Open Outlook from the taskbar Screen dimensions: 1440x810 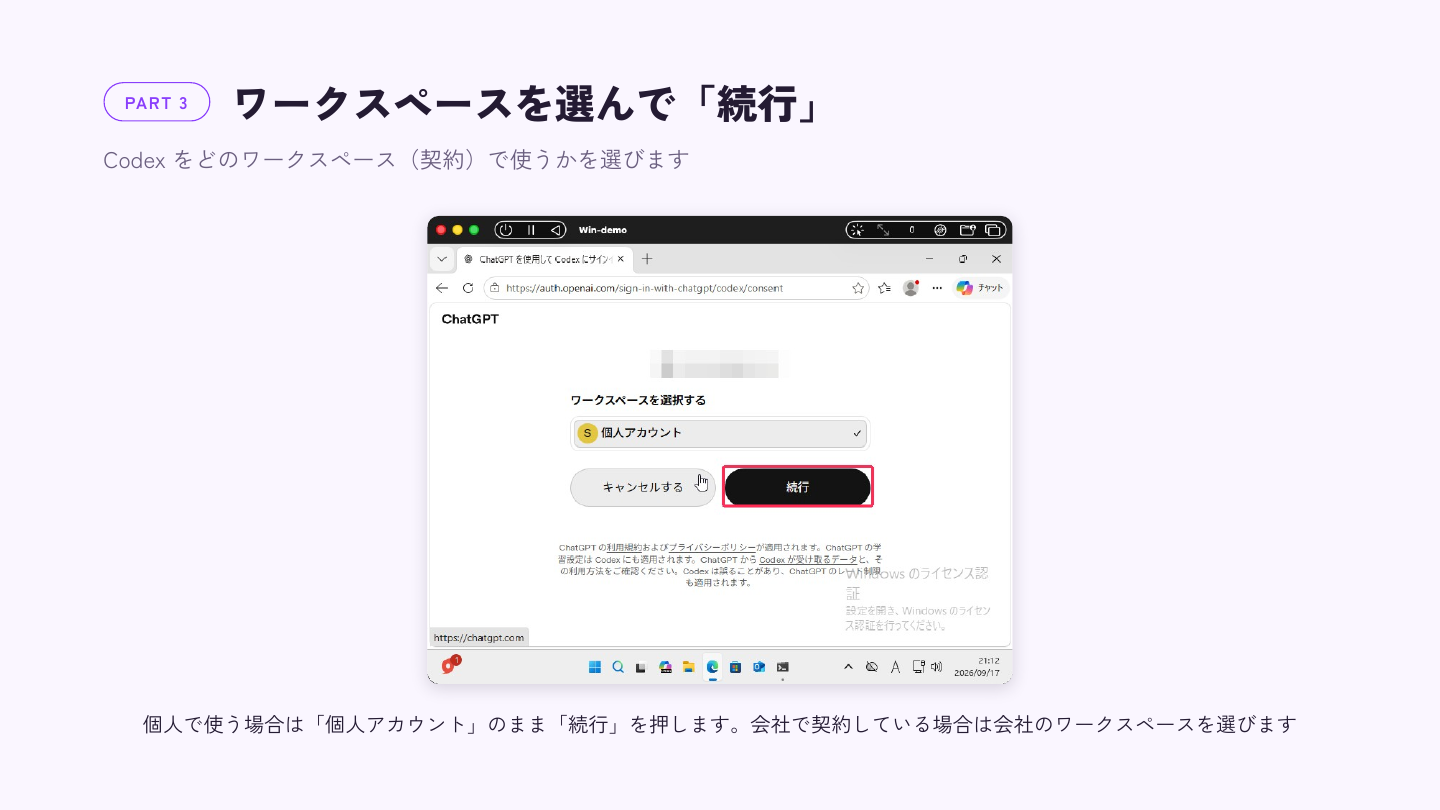click(759, 667)
